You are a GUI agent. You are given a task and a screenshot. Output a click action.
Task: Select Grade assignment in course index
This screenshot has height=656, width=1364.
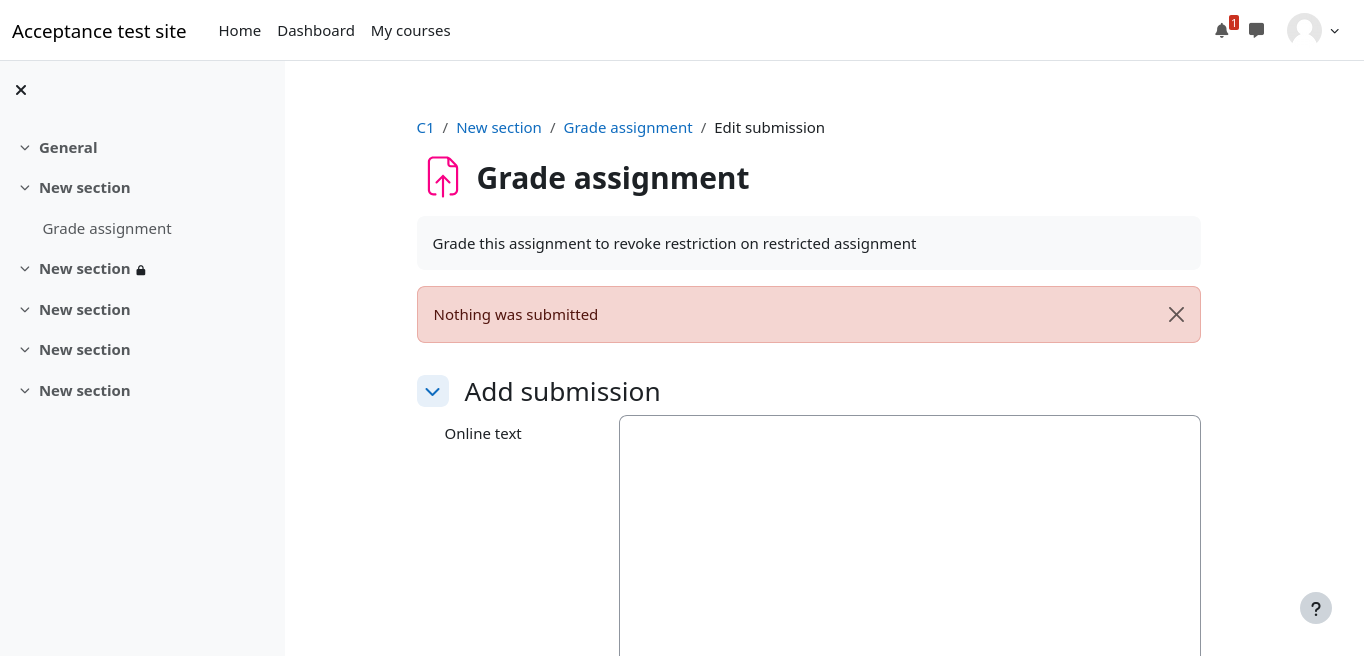click(107, 229)
